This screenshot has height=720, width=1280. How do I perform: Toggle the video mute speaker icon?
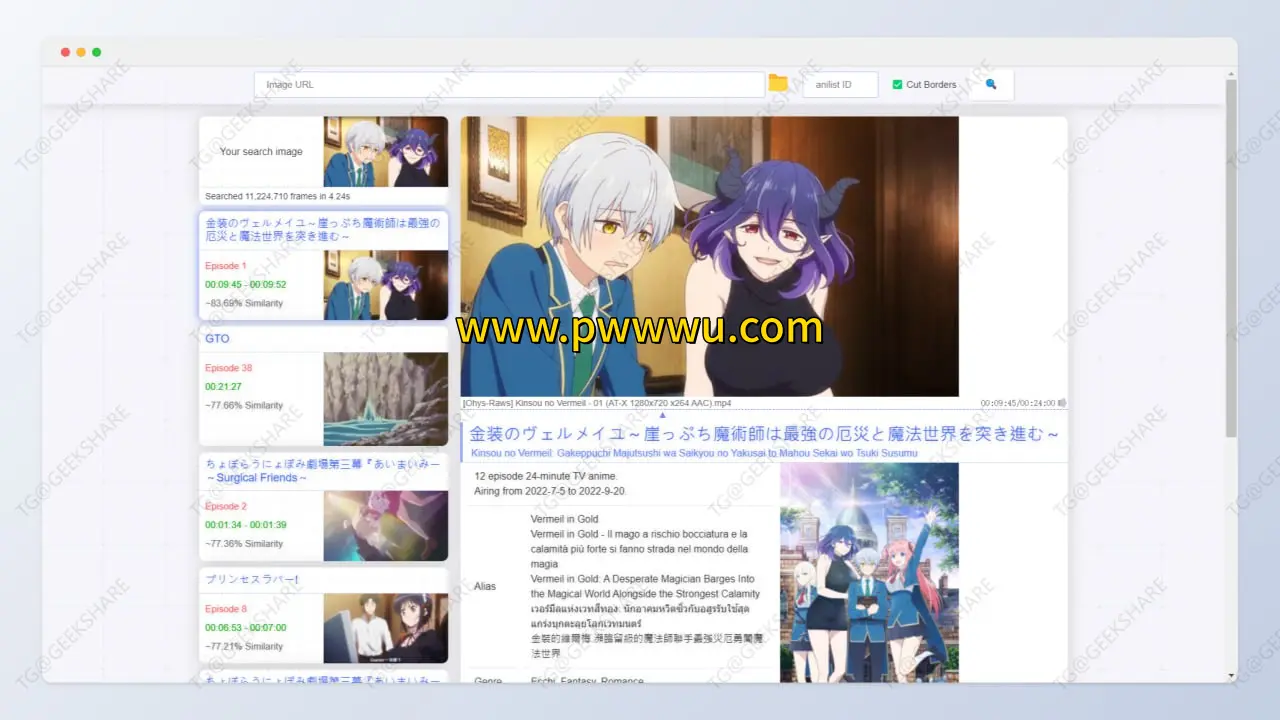pos(1061,403)
